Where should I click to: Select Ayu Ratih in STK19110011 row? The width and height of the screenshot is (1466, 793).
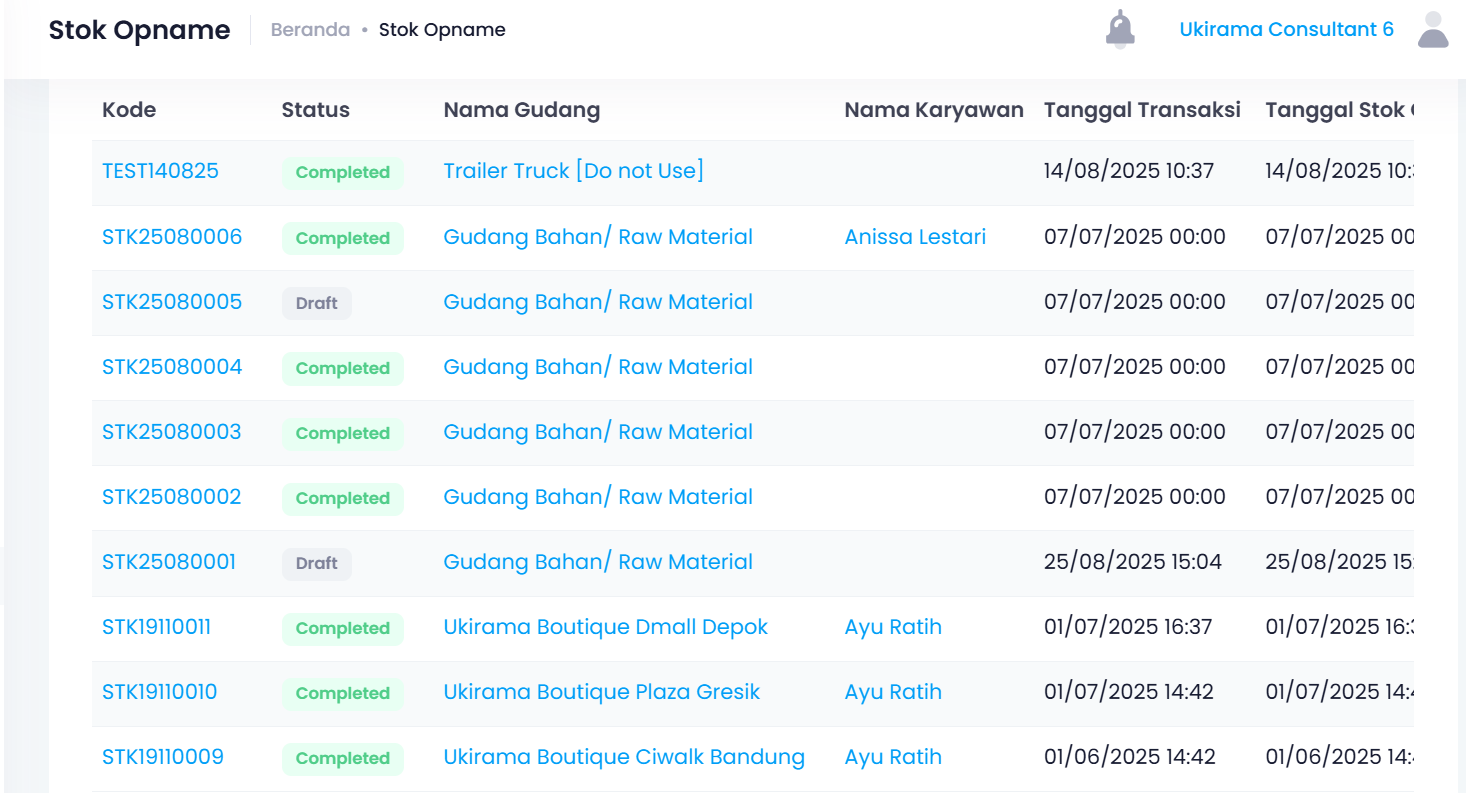tap(893, 626)
